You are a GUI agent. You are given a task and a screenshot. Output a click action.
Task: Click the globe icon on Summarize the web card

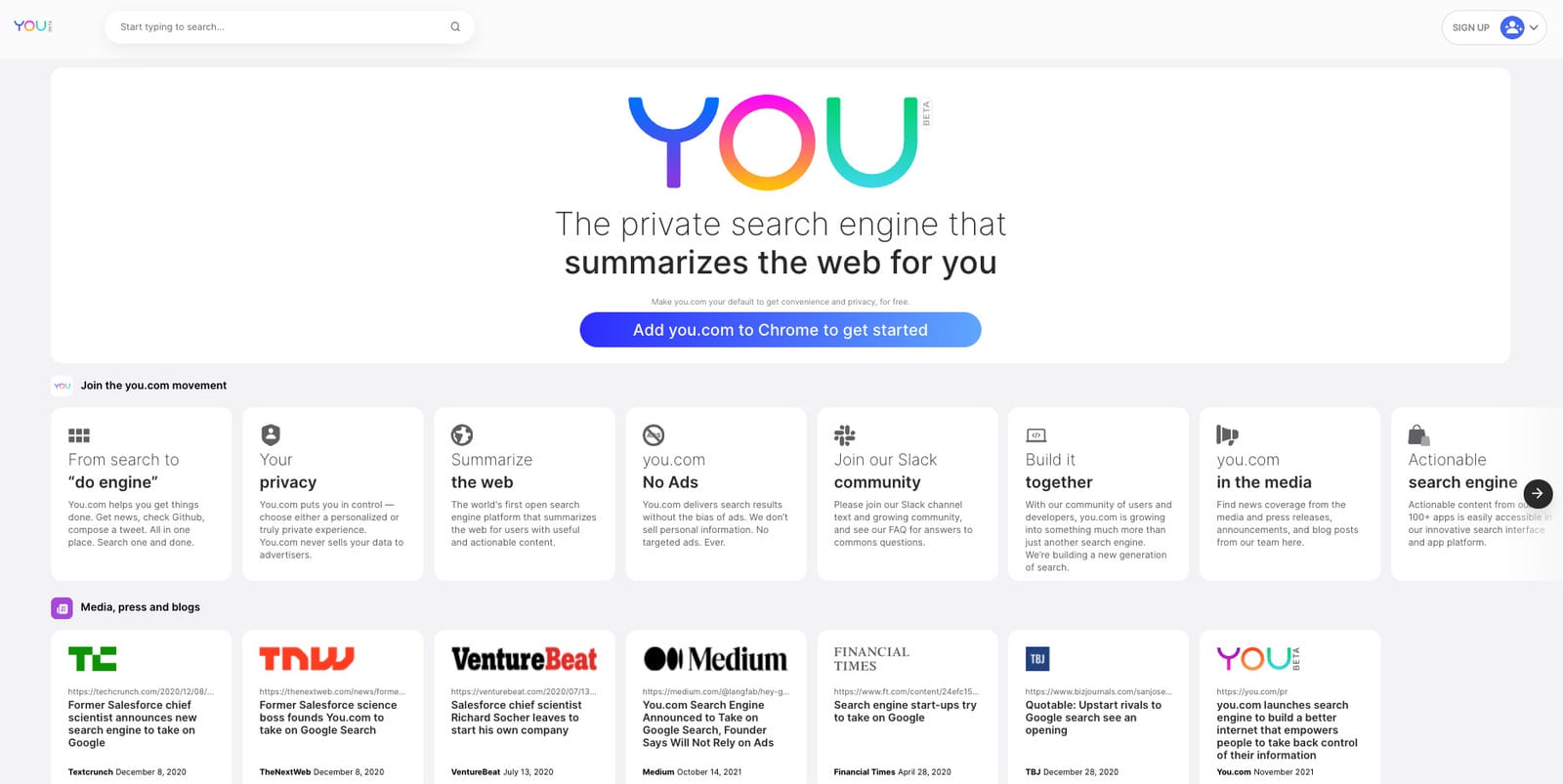(x=462, y=434)
